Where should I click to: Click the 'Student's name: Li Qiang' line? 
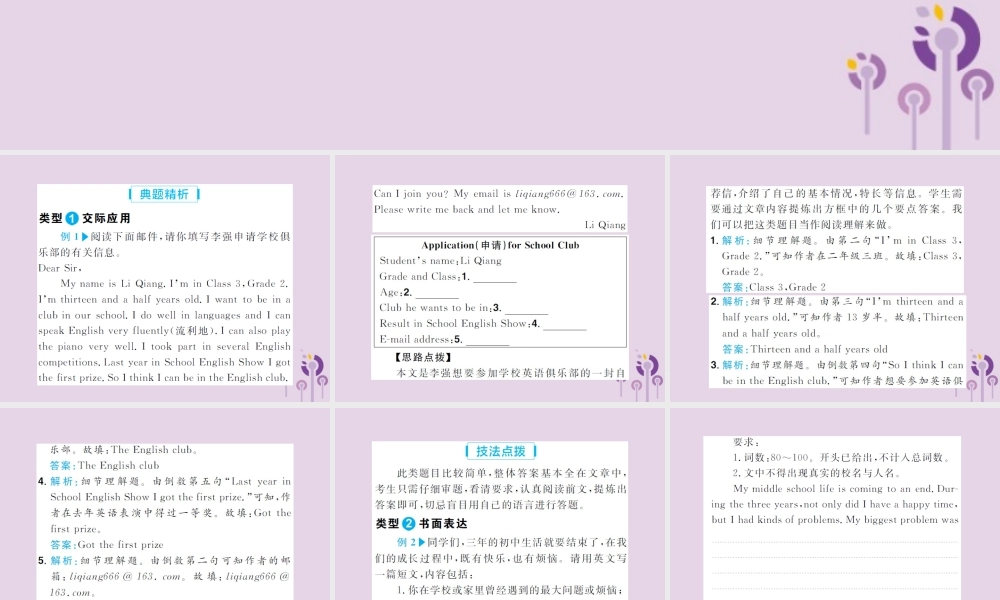tap(440, 260)
